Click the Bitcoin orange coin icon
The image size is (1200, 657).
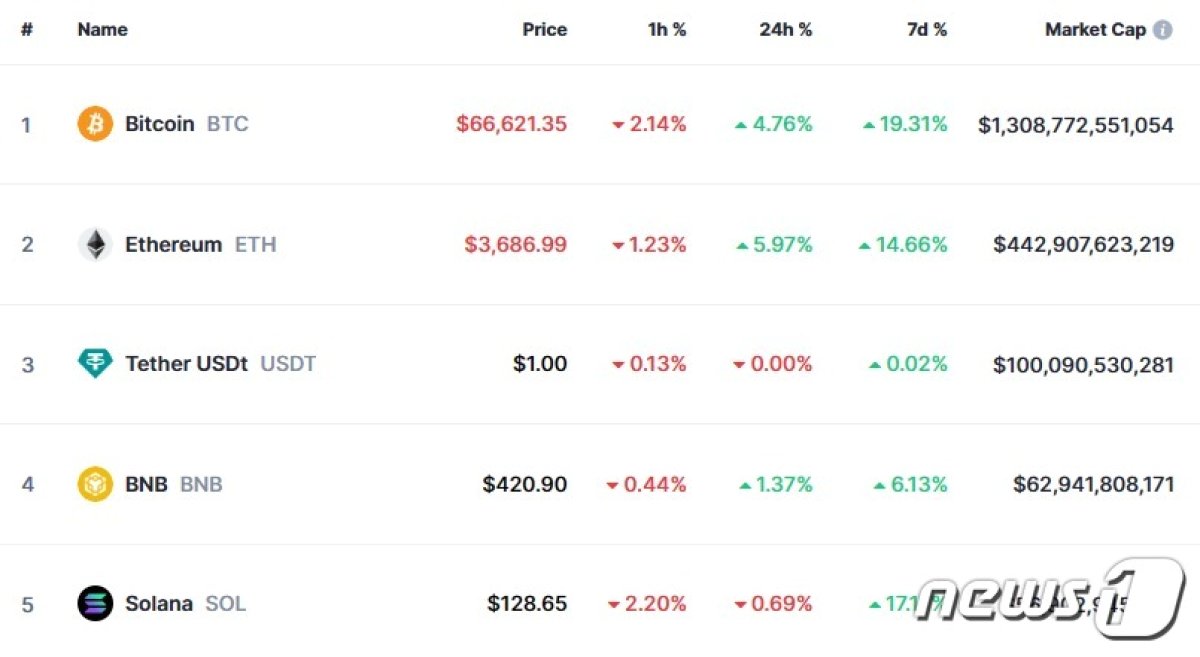[95, 124]
